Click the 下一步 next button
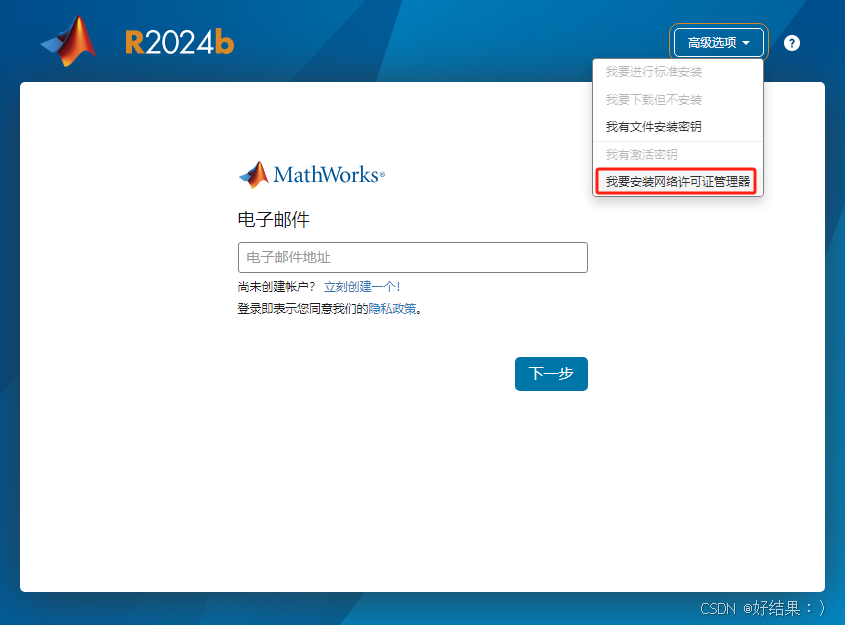Image resolution: width=845 pixels, height=625 pixels. (x=551, y=374)
